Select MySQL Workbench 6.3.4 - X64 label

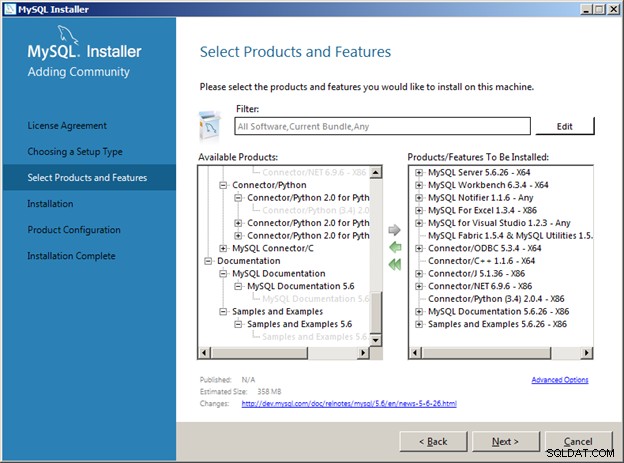[488, 185]
